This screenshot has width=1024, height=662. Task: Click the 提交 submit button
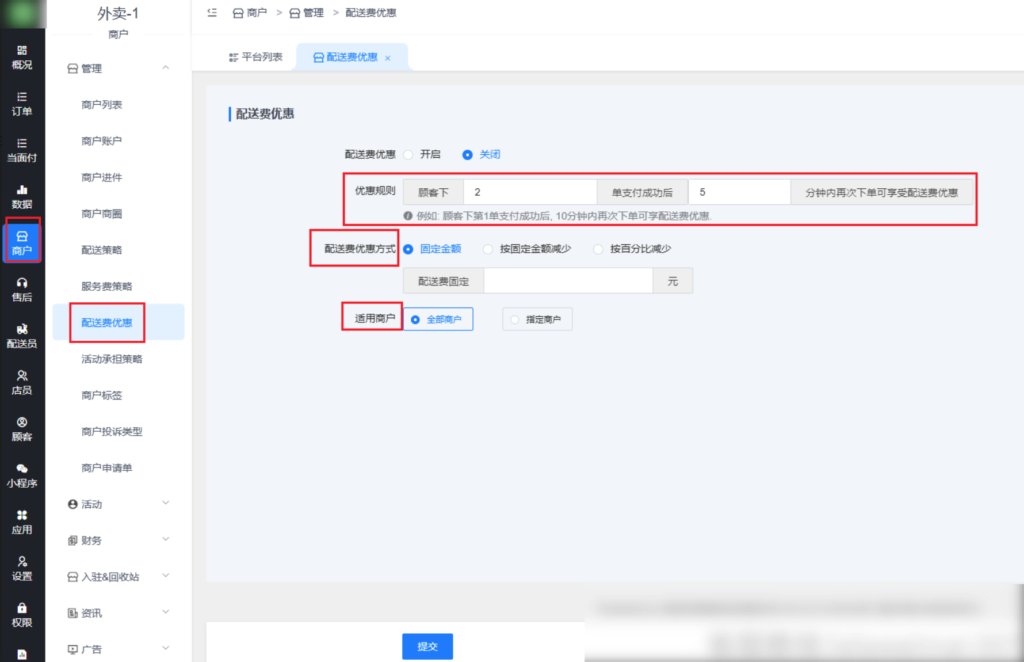pyautogui.click(x=427, y=646)
